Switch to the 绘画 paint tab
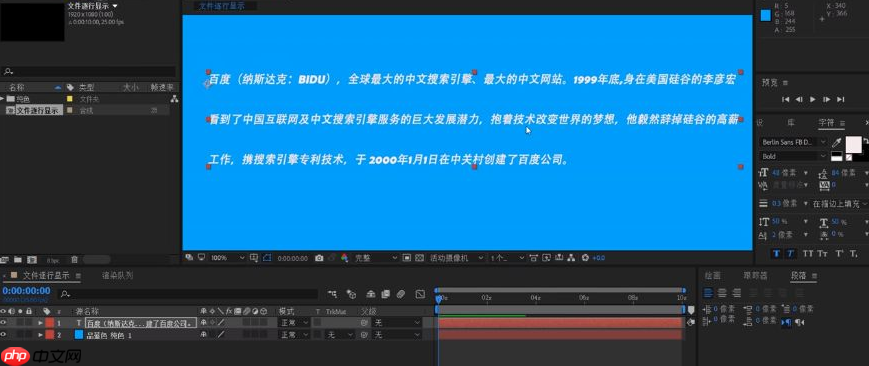The image size is (869, 366). click(712, 275)
